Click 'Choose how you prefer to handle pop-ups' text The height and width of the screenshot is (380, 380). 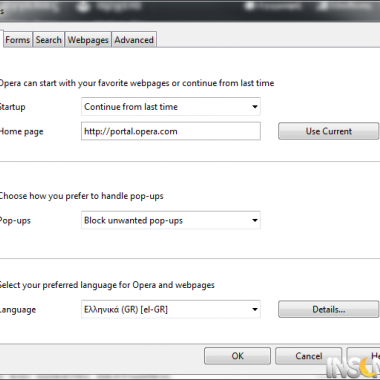pos(81,196)
